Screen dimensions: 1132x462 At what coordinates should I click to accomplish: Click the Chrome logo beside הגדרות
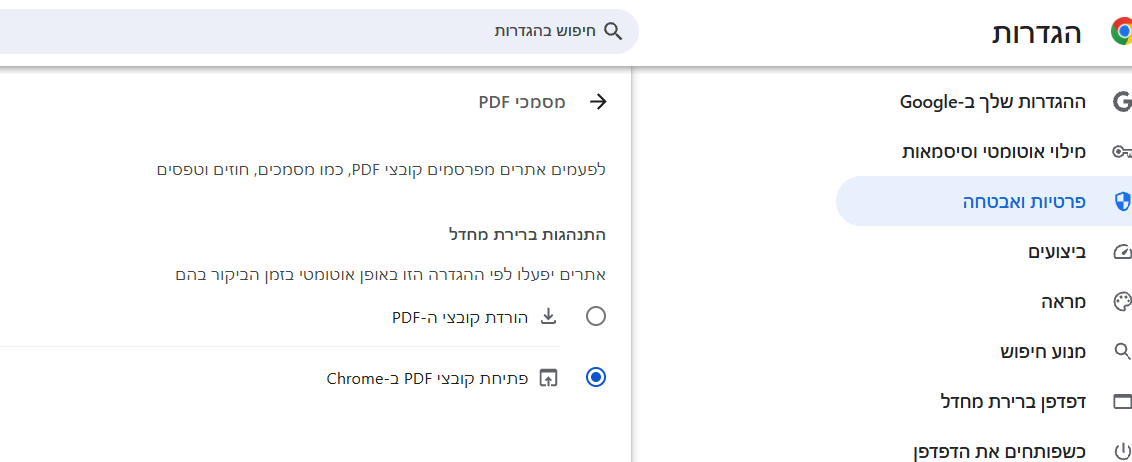pyautogui.click(x=1120, y=32)
